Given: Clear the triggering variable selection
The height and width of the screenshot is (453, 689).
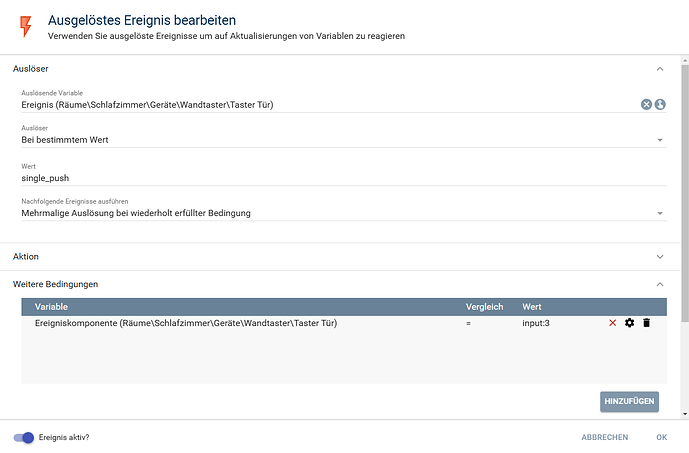Looking at the screenshot, I should [646, 104].
